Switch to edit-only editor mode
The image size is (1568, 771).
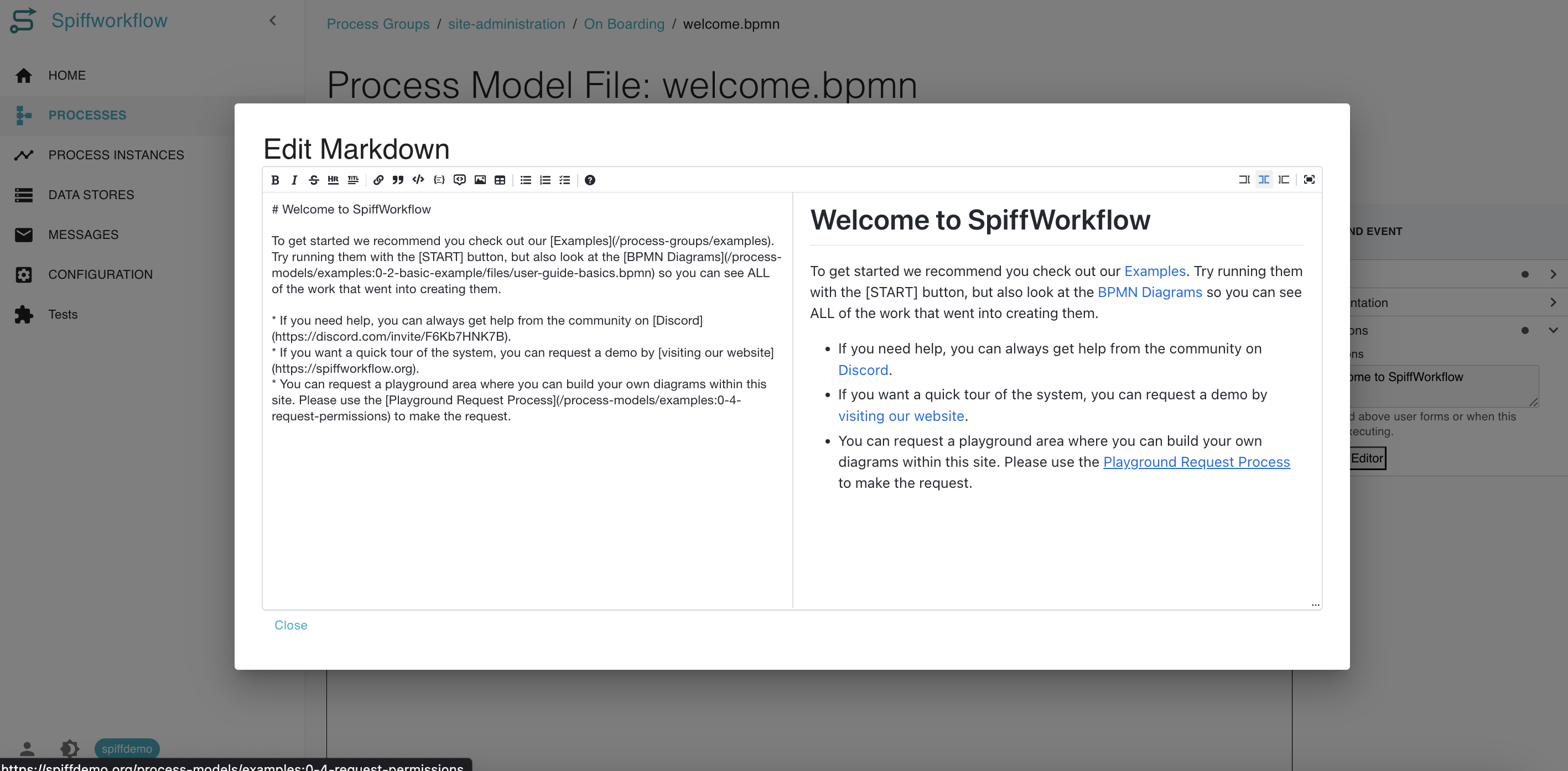coord(1244,180)
